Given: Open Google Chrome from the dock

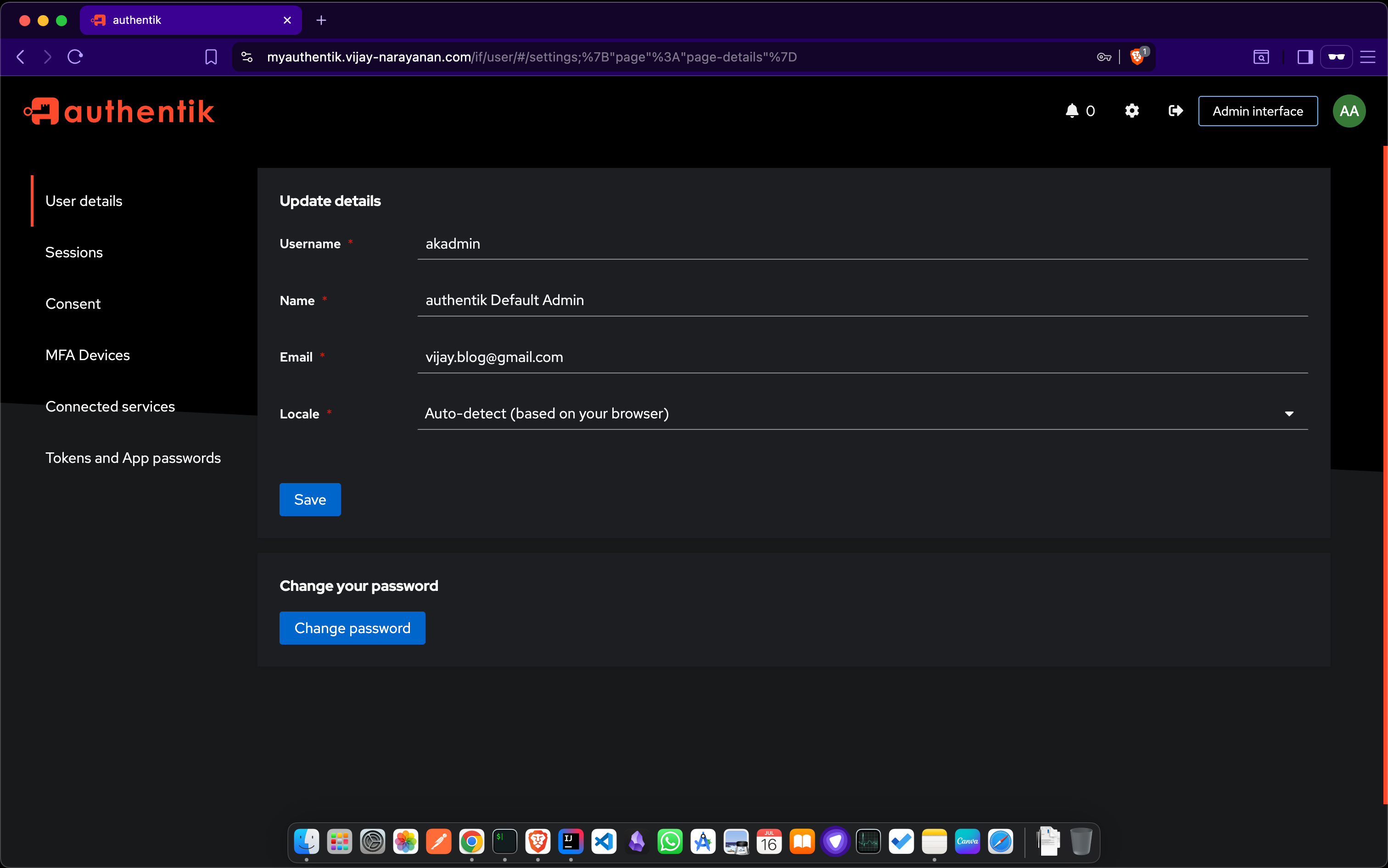Looking at the screenshot, I should [471, 841].
